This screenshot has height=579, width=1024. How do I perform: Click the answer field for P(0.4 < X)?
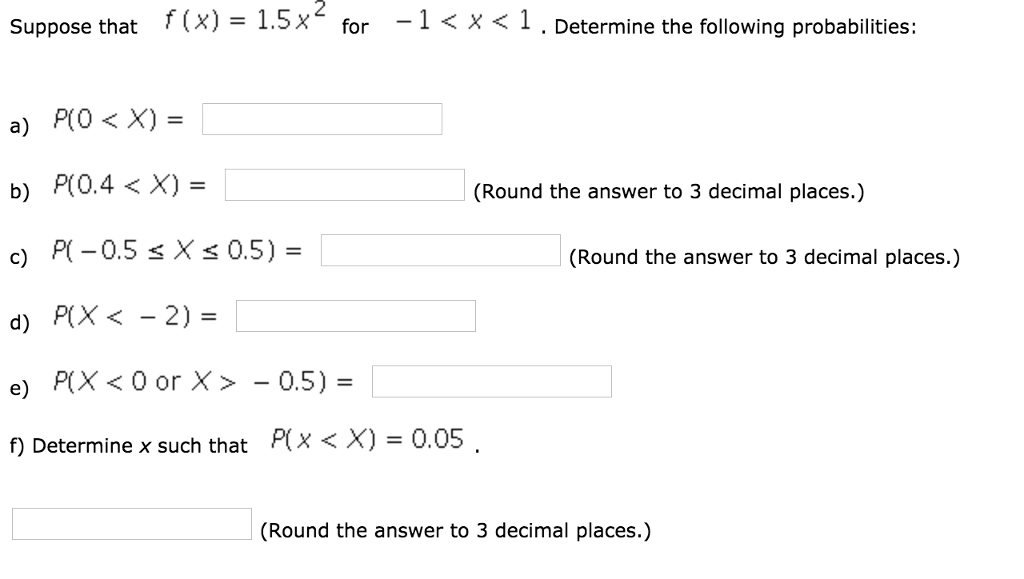click(x=345, y=185)
